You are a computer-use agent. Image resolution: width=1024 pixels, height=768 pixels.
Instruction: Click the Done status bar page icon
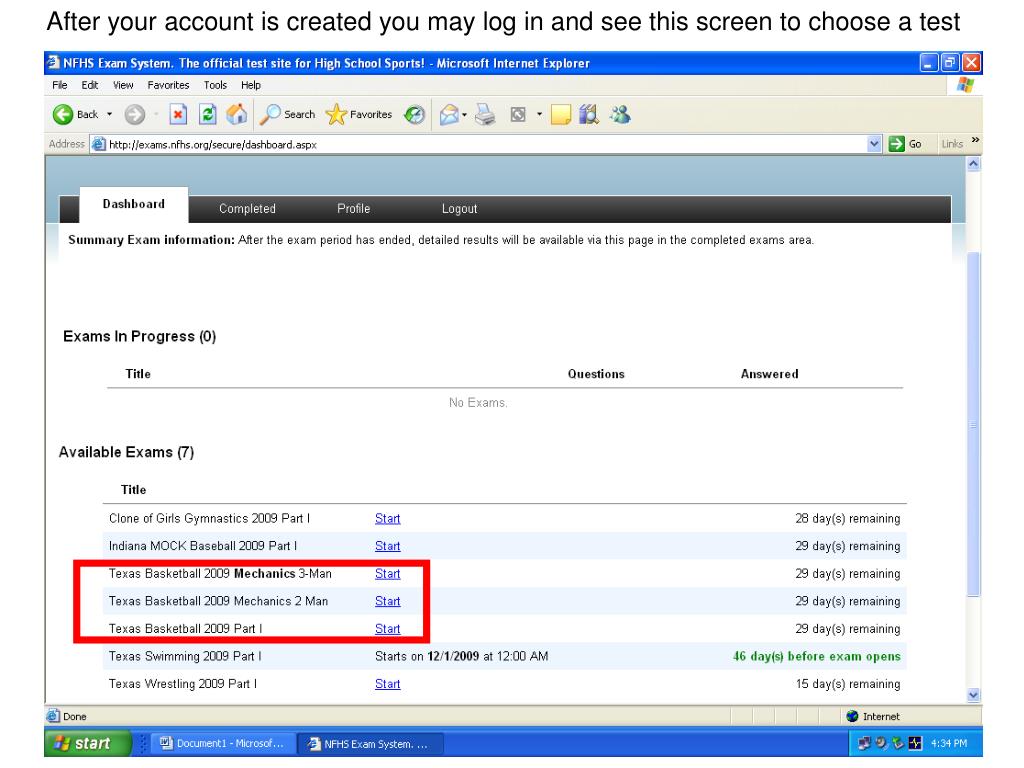click(x=53, y=716)
